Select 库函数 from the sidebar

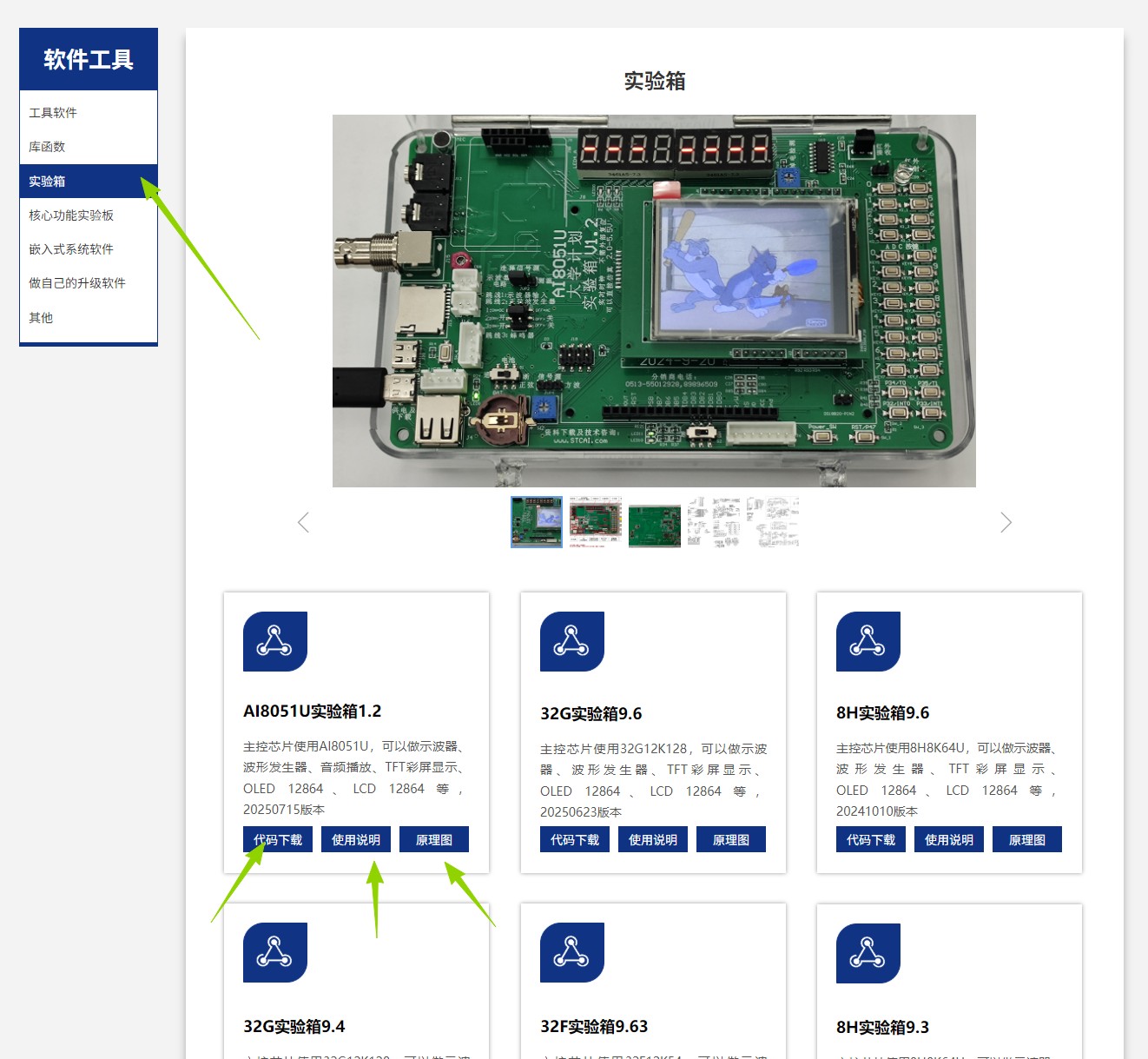[47, 147]
